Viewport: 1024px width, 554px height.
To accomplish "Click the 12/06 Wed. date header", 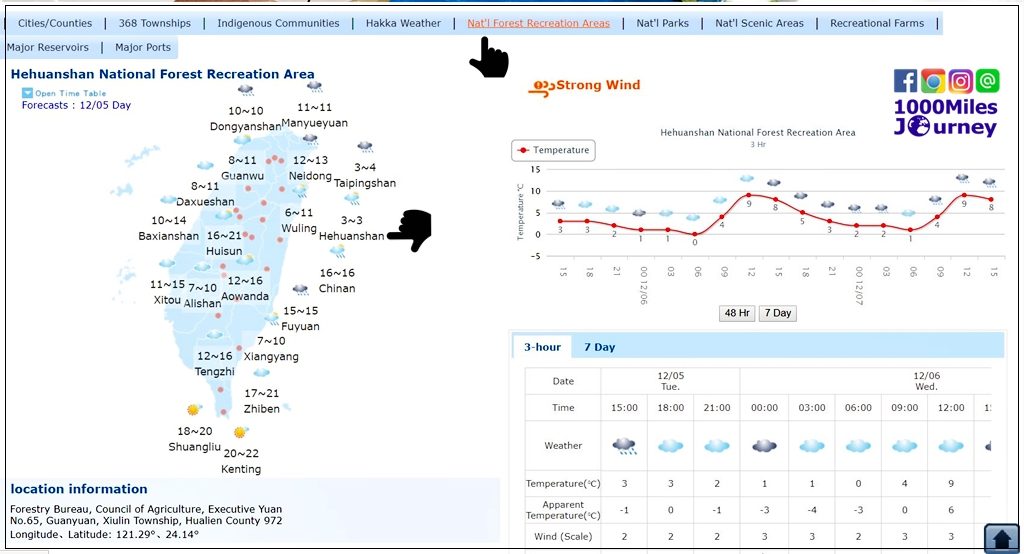I will 926,381.
